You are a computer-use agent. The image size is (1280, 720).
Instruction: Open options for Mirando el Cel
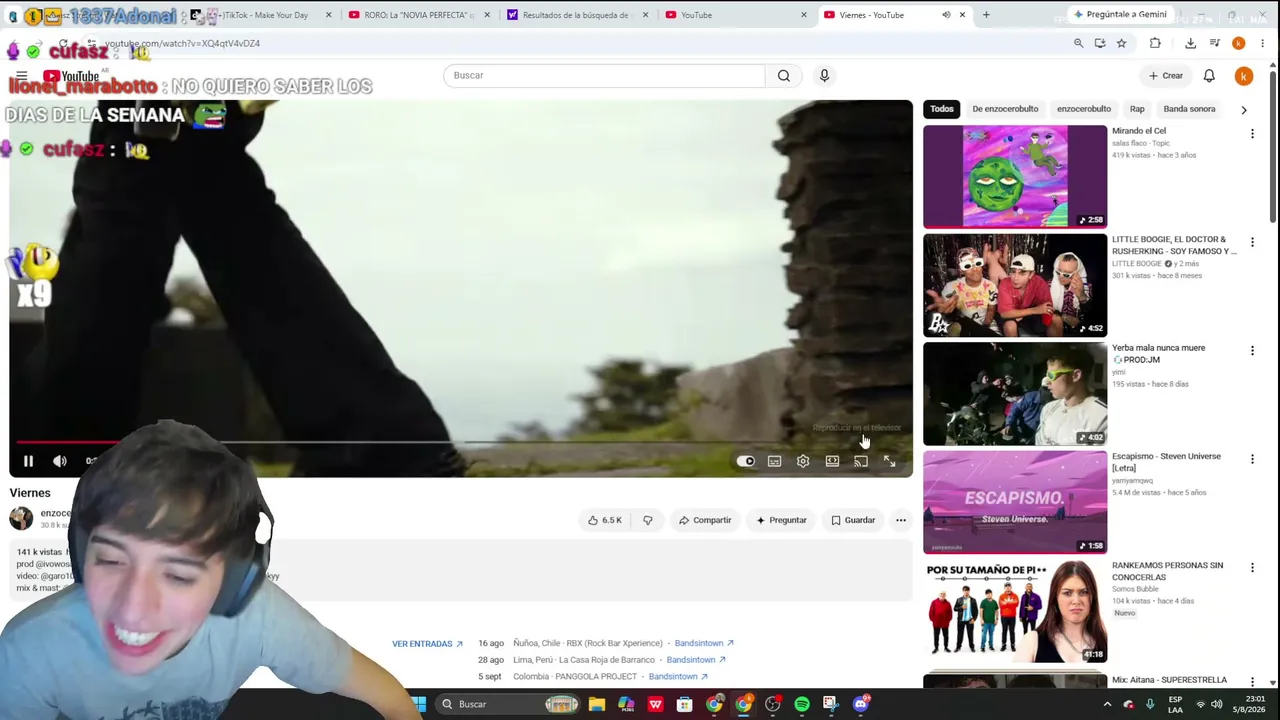pyautogui.click(x=1252, y=134)
